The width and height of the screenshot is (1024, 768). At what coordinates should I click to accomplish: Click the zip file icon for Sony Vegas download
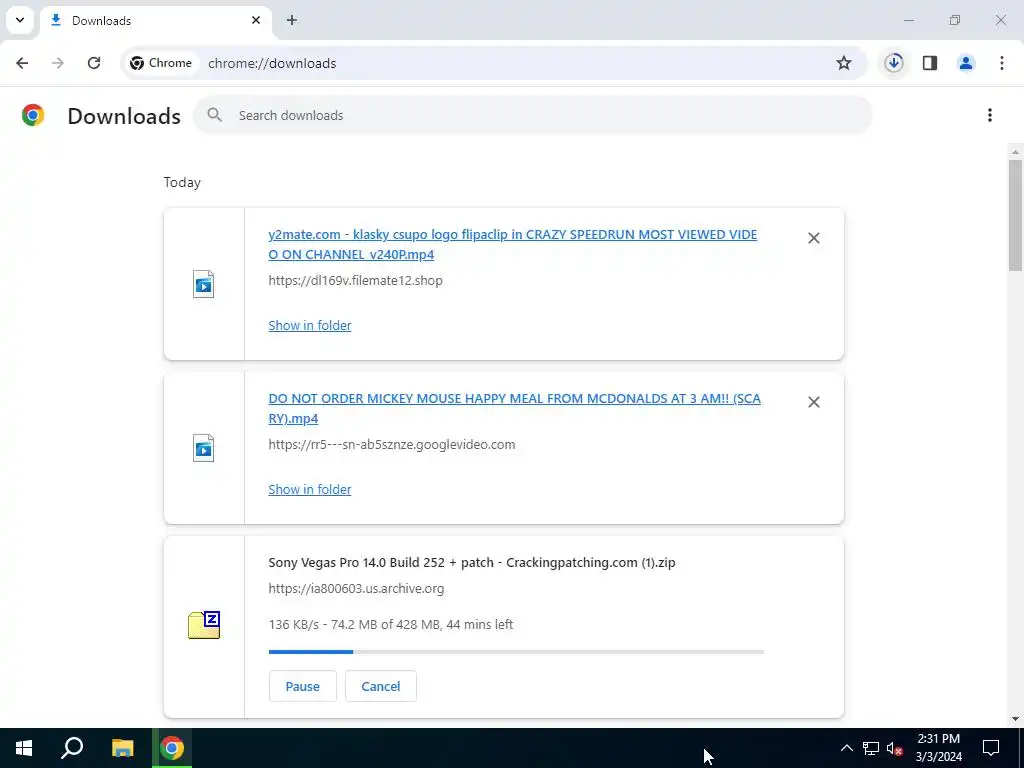point(204,625)
